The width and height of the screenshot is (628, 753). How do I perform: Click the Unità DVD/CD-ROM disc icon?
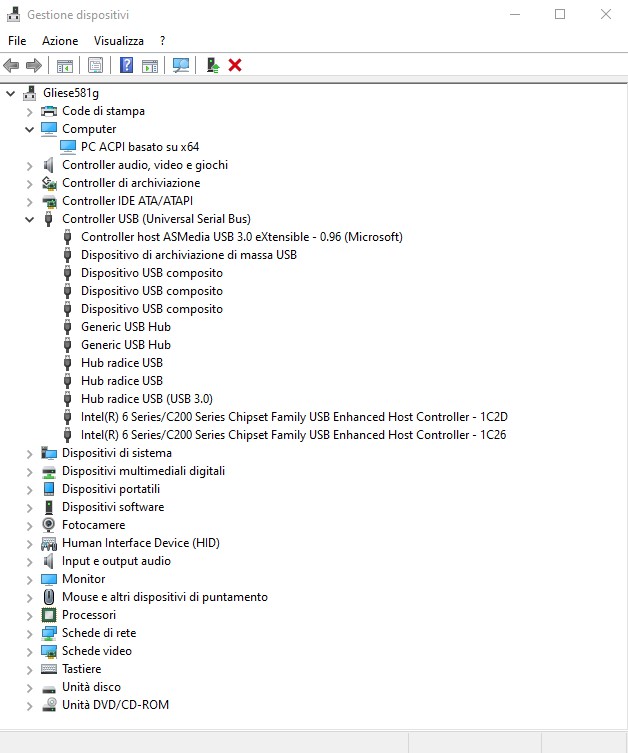click(49, 705)
